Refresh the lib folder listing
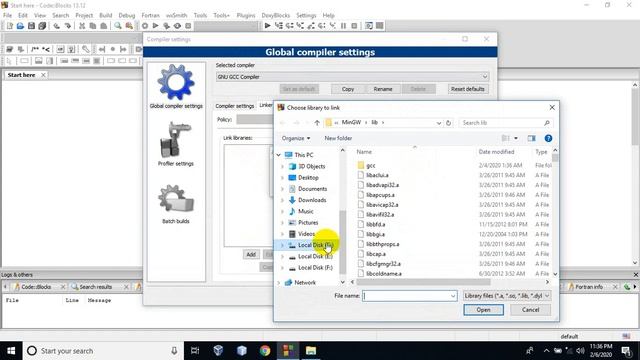 pos(448,122)
